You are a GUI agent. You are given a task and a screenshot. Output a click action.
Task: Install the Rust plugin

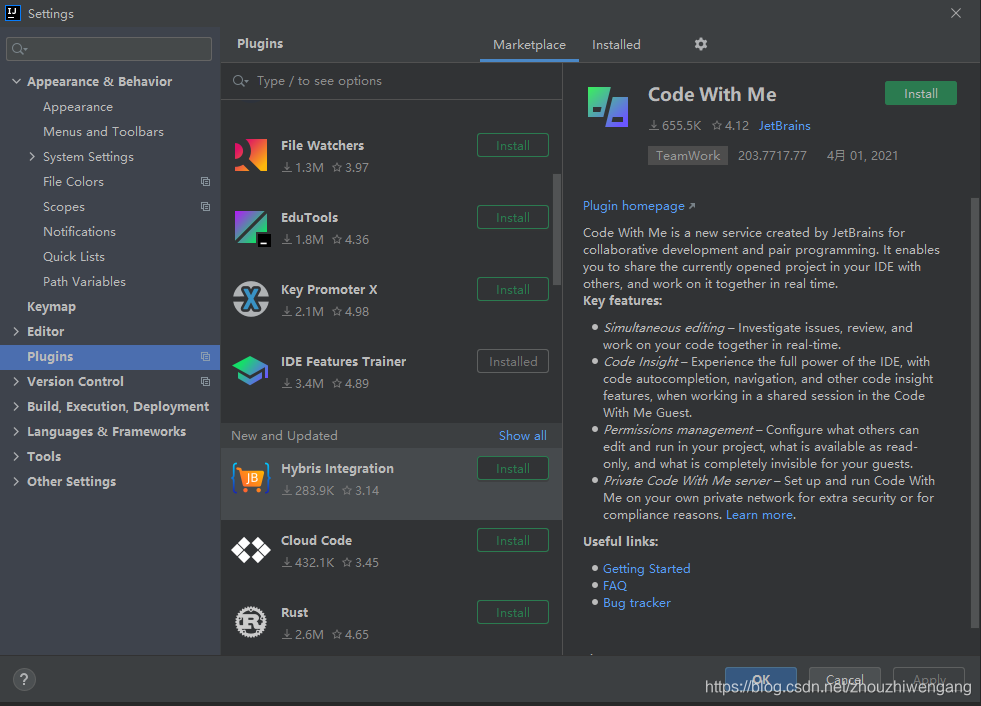click(512, 612)
